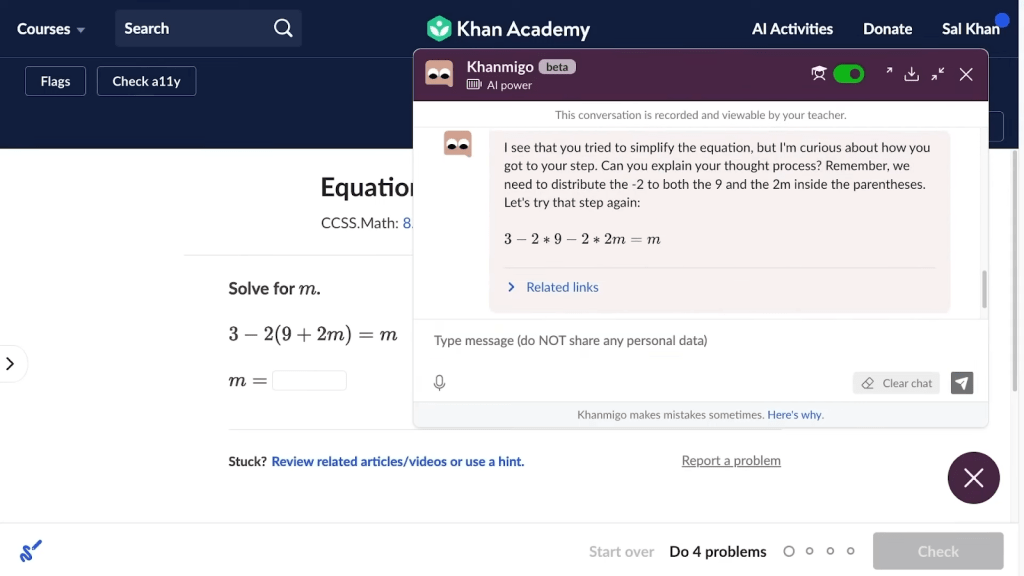Click the search magnifier icon
This screenshot has width=1024, height=576.
point(283,29)
